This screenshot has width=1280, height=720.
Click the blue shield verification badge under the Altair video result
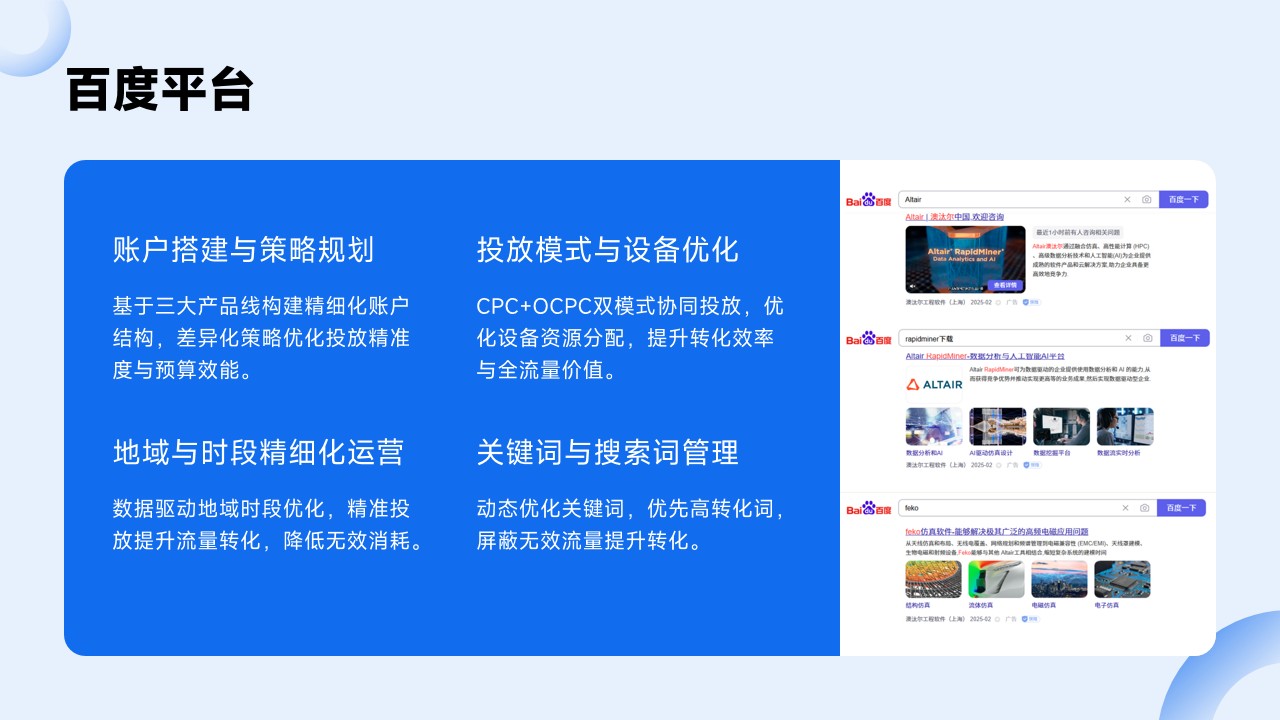[x=1026, y=302]
